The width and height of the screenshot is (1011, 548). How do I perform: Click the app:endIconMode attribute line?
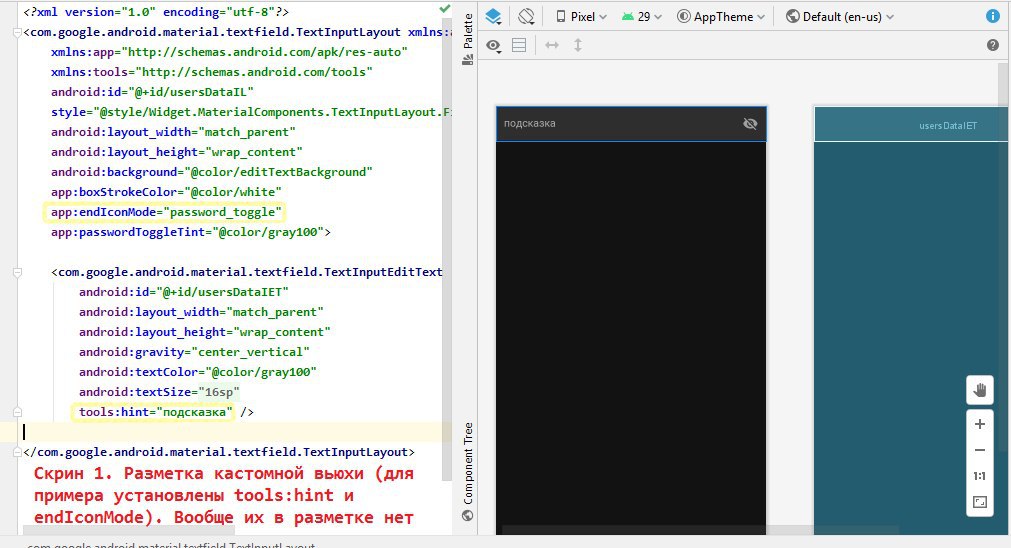click(166, 212)
